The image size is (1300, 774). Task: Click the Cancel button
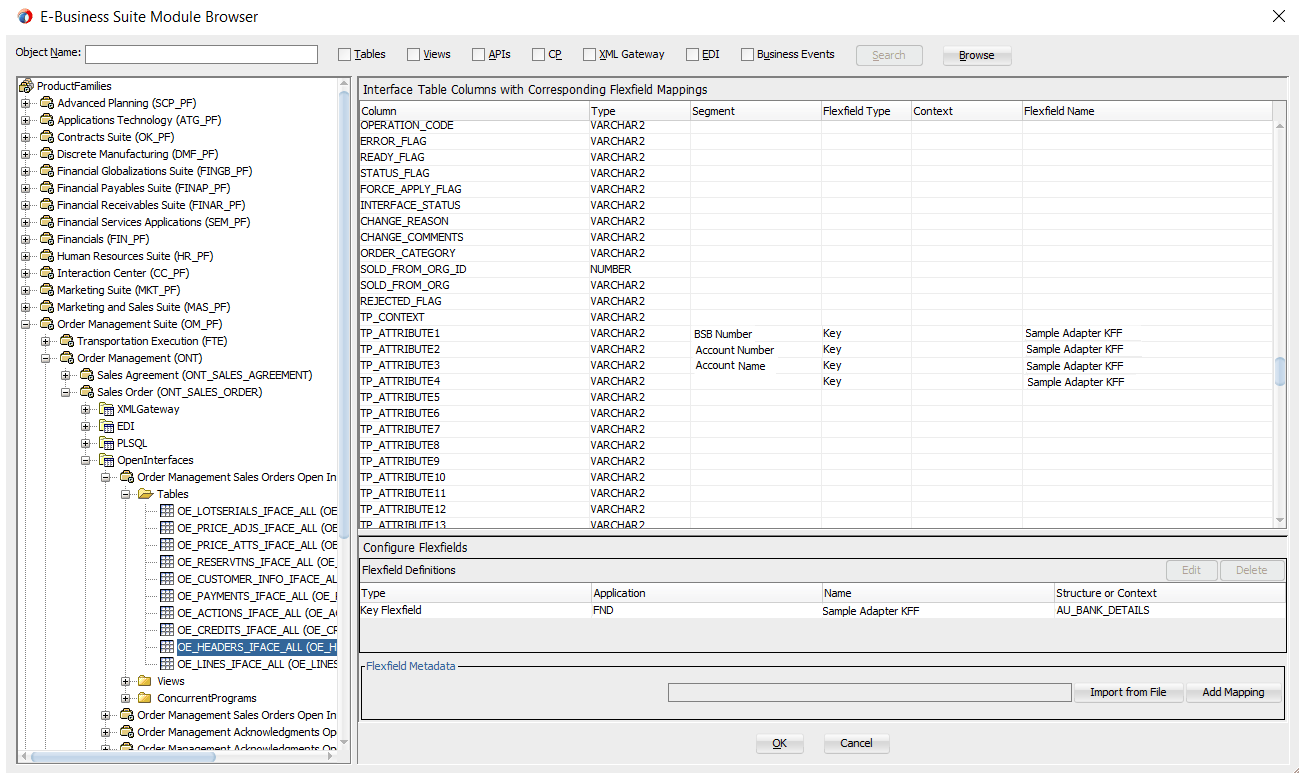pyautogui.click(x=856, y=744)
